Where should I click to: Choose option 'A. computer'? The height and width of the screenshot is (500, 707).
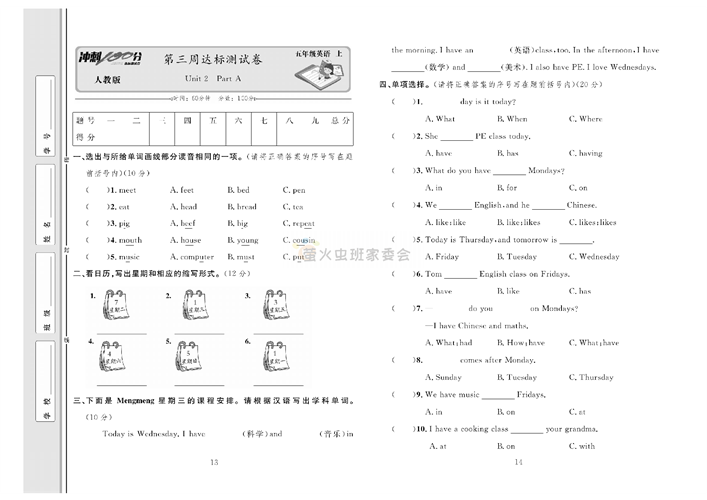point(192,257)
